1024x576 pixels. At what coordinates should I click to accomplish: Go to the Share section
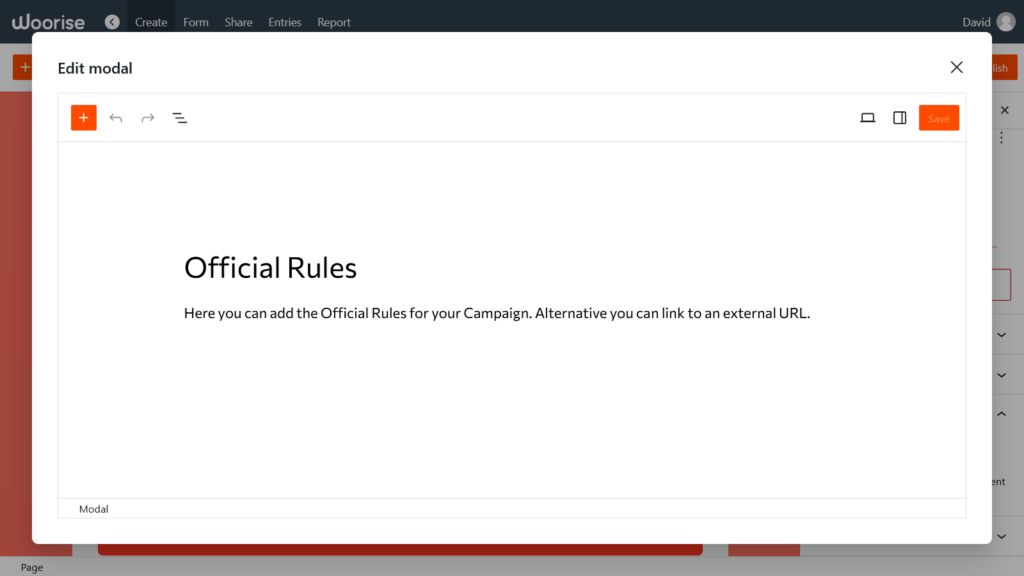tap(238, 21)
